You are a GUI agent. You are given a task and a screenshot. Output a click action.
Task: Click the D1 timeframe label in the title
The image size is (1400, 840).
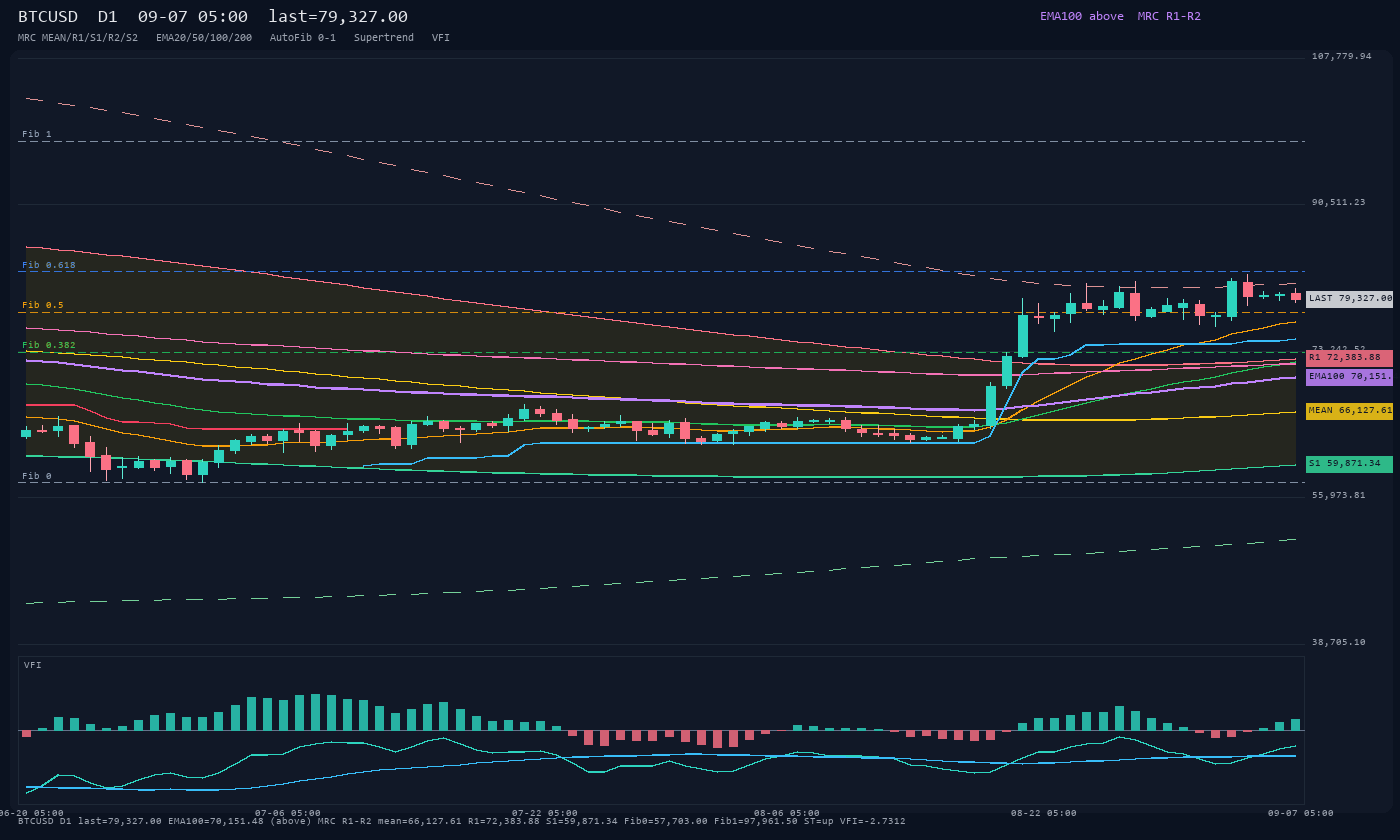pyautogui.click(x=108, y=17)
